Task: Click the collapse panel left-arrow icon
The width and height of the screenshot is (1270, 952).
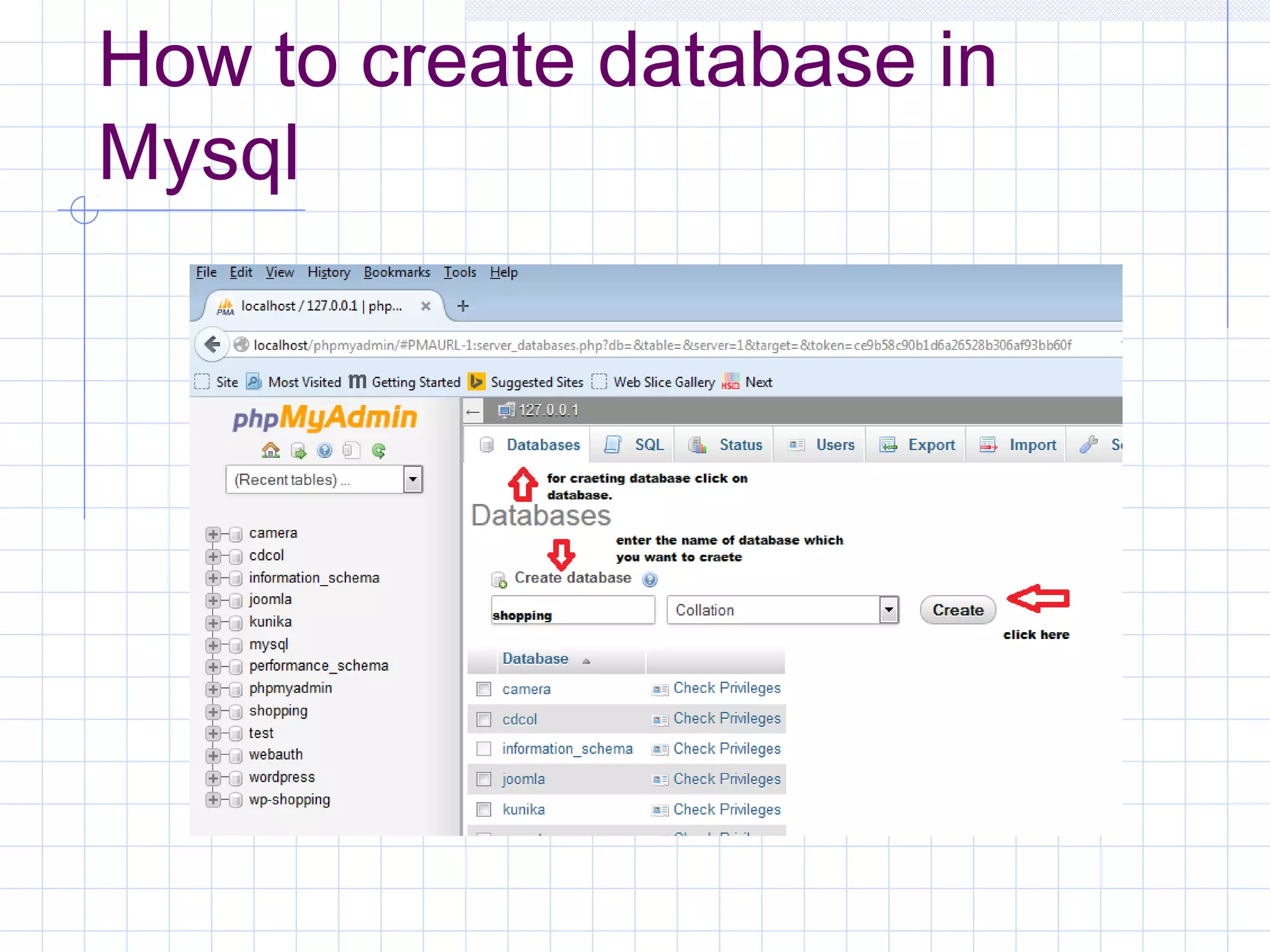Action: (x=473, y=412)
